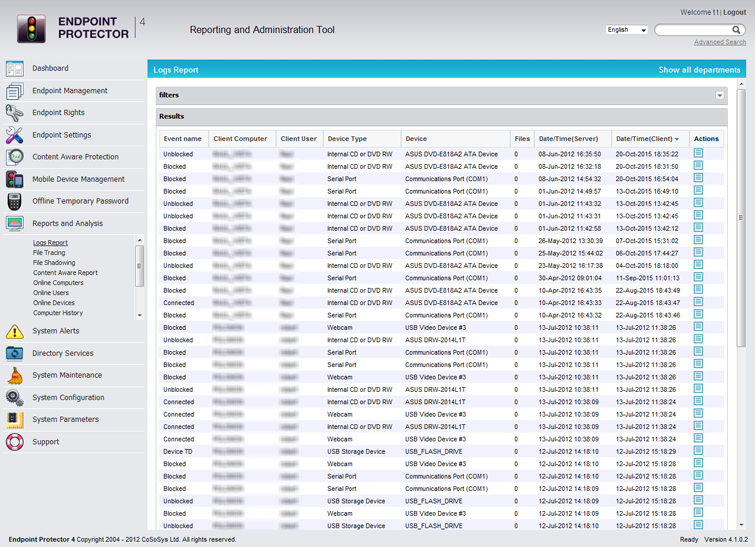This screenshot has width=755, height=547.
Task: Open Online Computers submenu item
Action: tap(58, 283)
